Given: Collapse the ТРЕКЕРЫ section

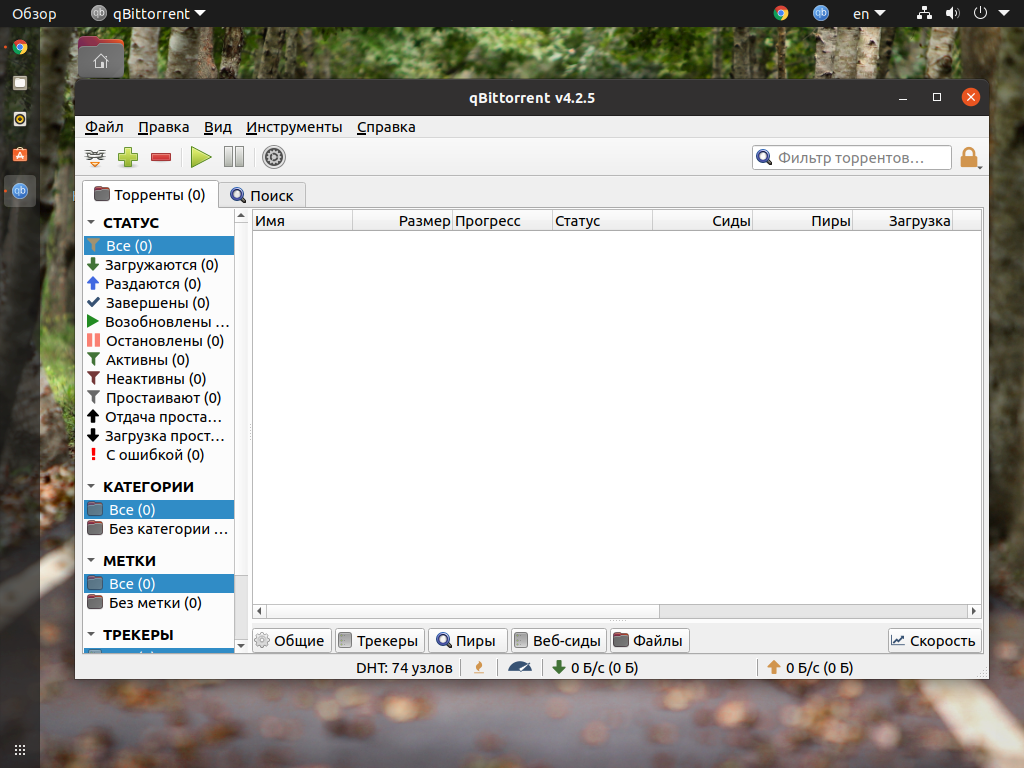Looking at the screenshot, I should click(91, 634).
